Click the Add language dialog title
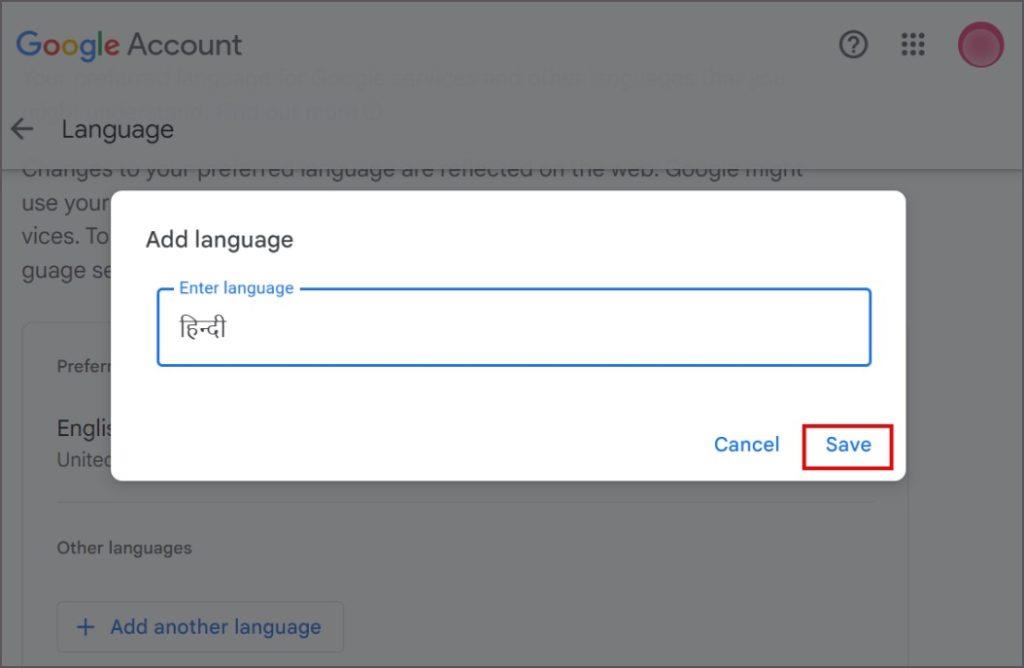Viewport: 1024px width, 668px height. [x=219, y=240]
